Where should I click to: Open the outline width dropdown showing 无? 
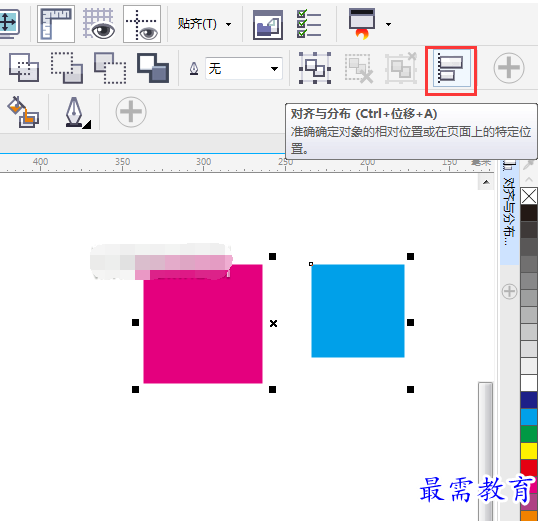click(x=244, y=69)
